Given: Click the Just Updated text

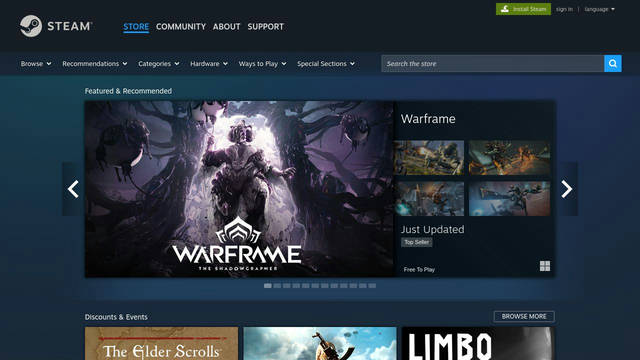Looking at the screenshot, I should 432,229.
